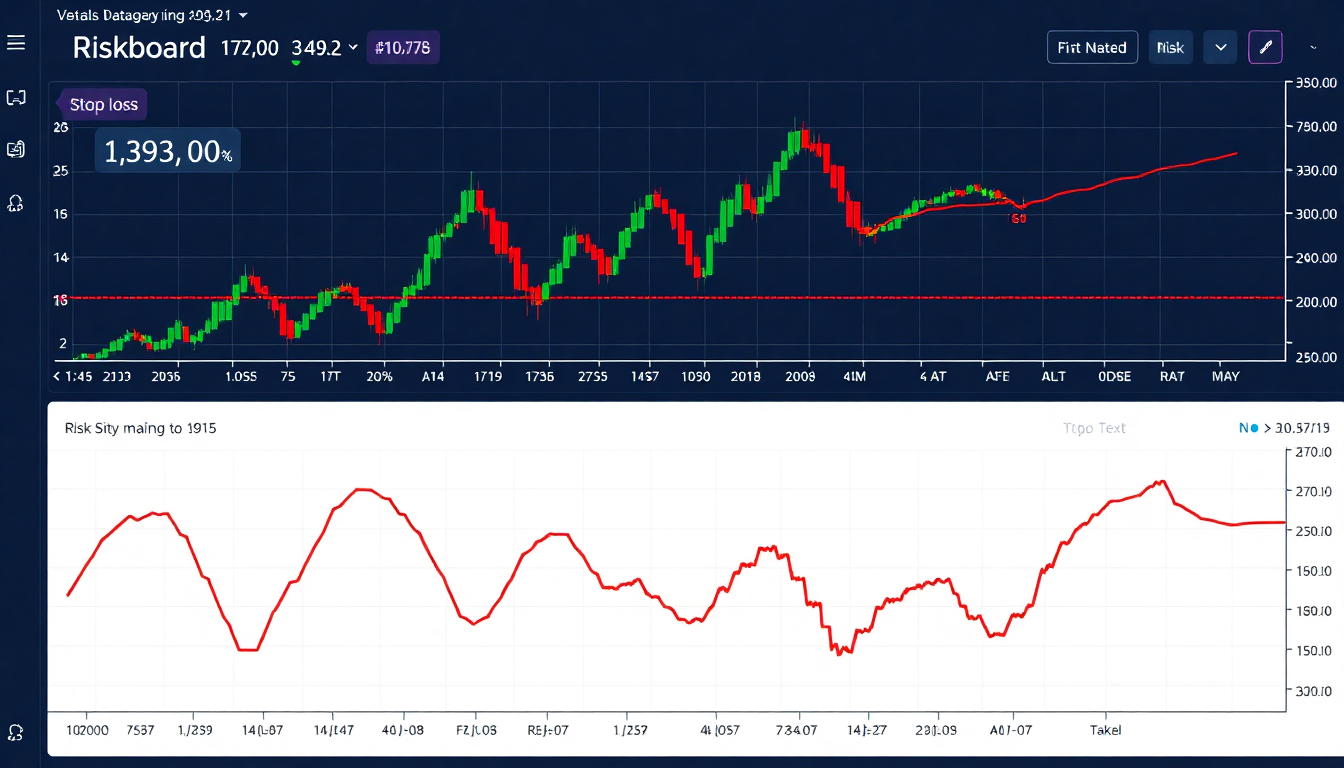The height and width of the screenshot is (768, 1344).
Task: Open the chevron dropdown button beside Risk
Action: coord(1220,47)
